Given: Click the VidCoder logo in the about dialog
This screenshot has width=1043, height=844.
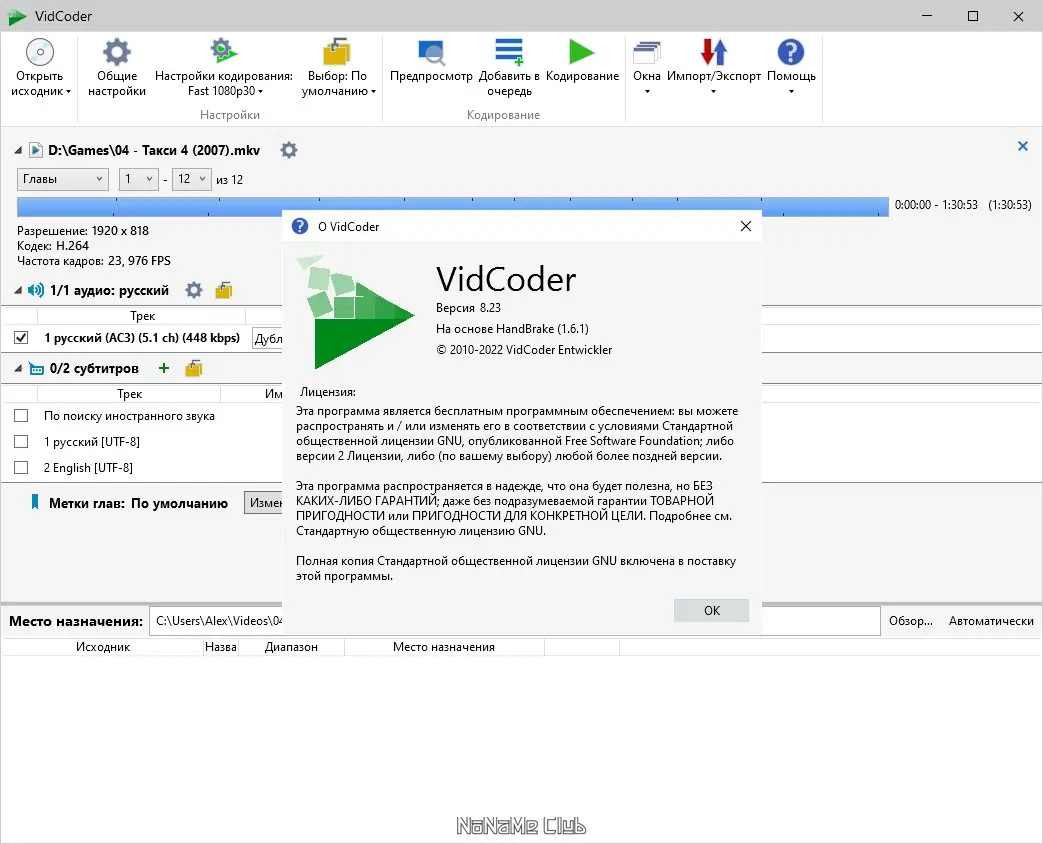Looking at the screenshot, I should (355, 311).
